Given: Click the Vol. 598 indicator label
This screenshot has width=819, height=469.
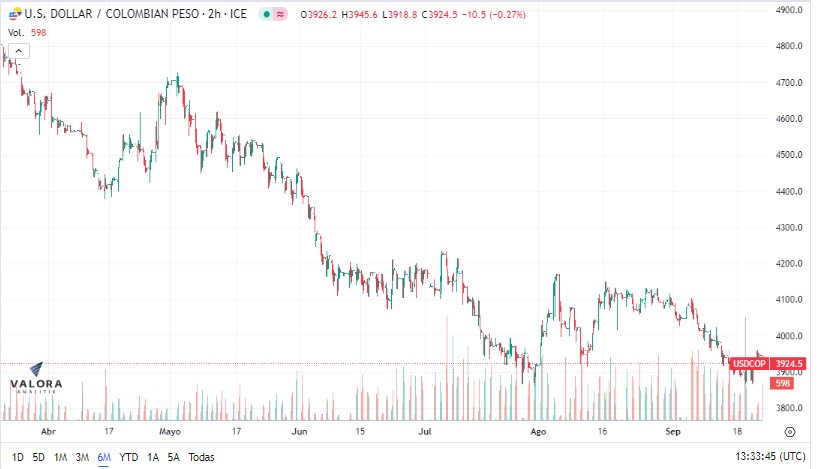Looking at the screenshot, I should coord(27,33).
